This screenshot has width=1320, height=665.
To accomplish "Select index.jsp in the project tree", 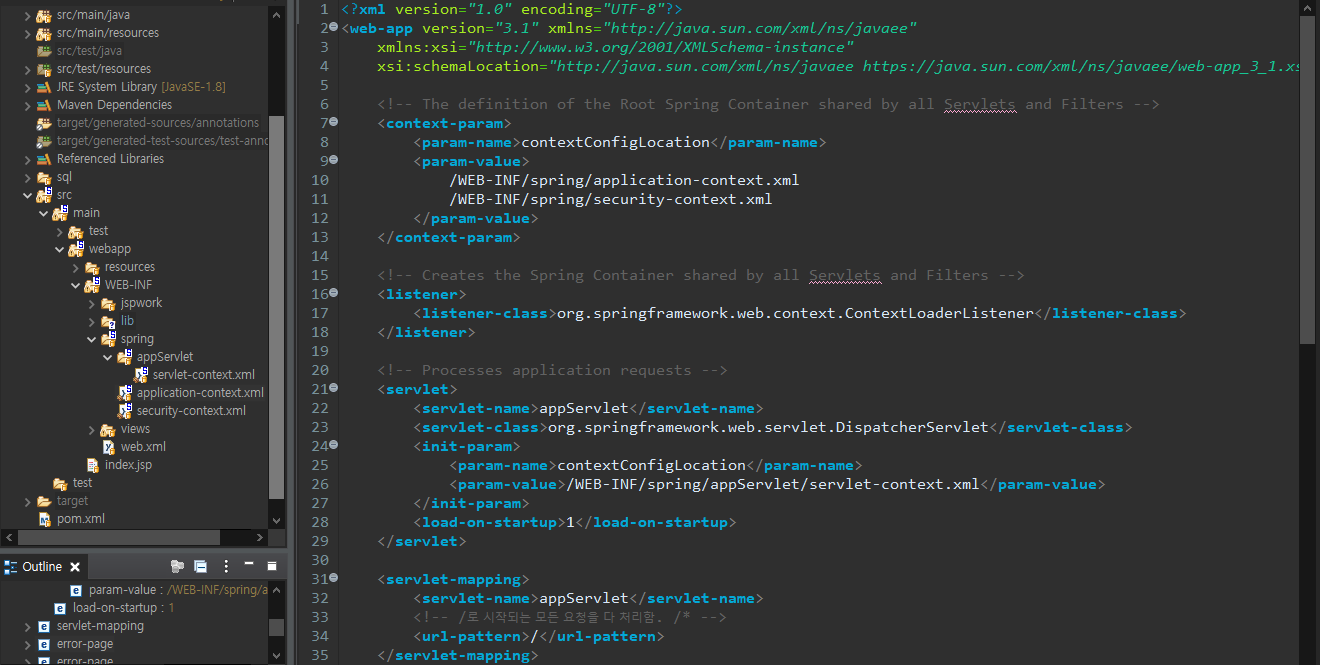I will 128,464.
